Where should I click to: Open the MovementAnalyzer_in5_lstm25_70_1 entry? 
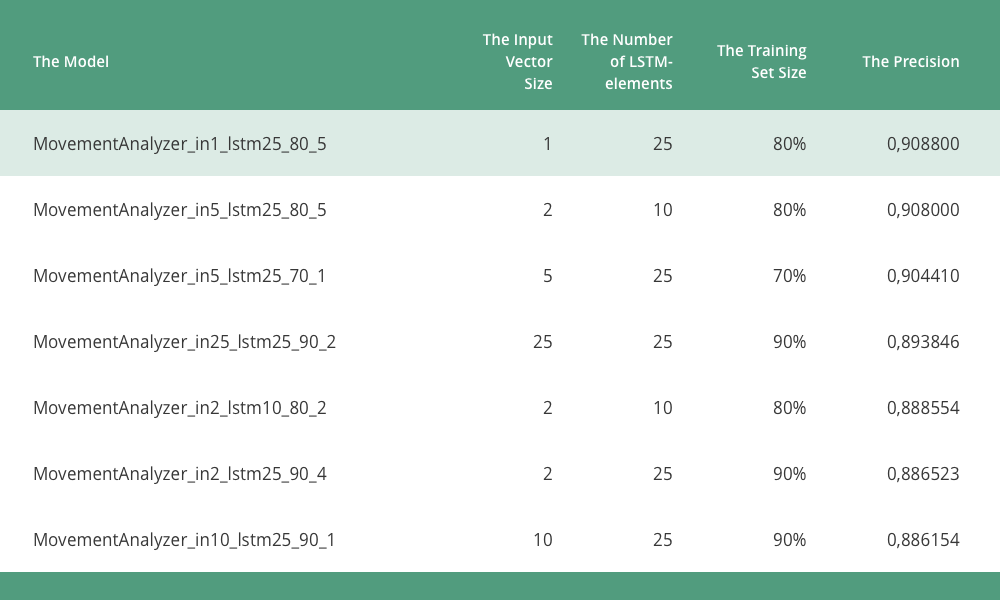(x=180, y=276)
